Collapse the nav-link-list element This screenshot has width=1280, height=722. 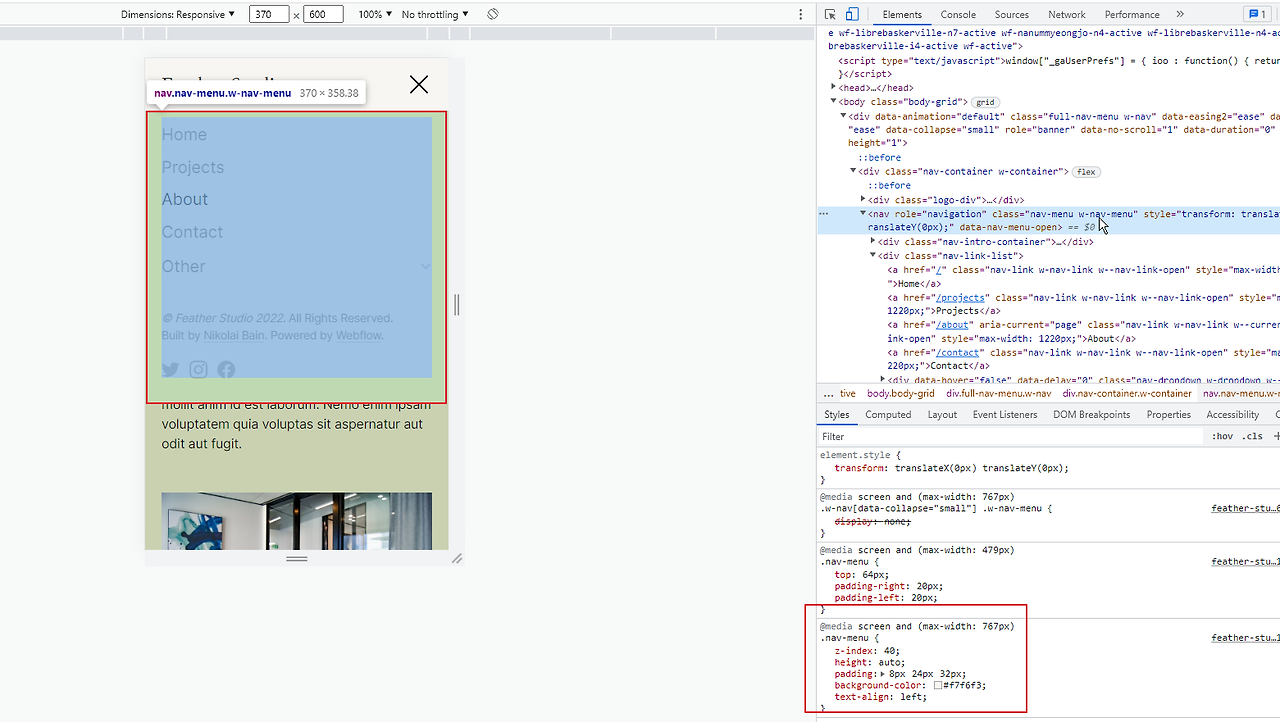[x=873, y=256]
